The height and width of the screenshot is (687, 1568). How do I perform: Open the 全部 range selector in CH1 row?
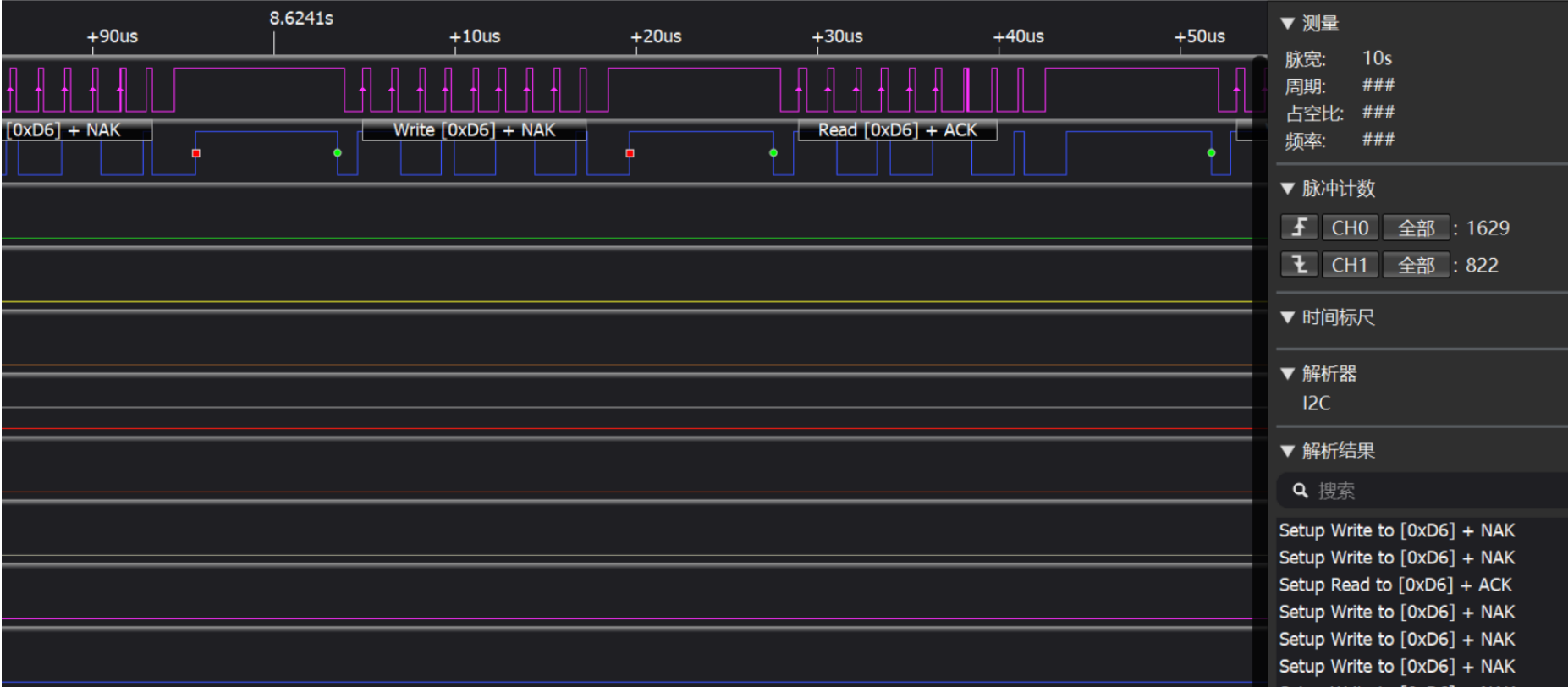pos(1416,265)
